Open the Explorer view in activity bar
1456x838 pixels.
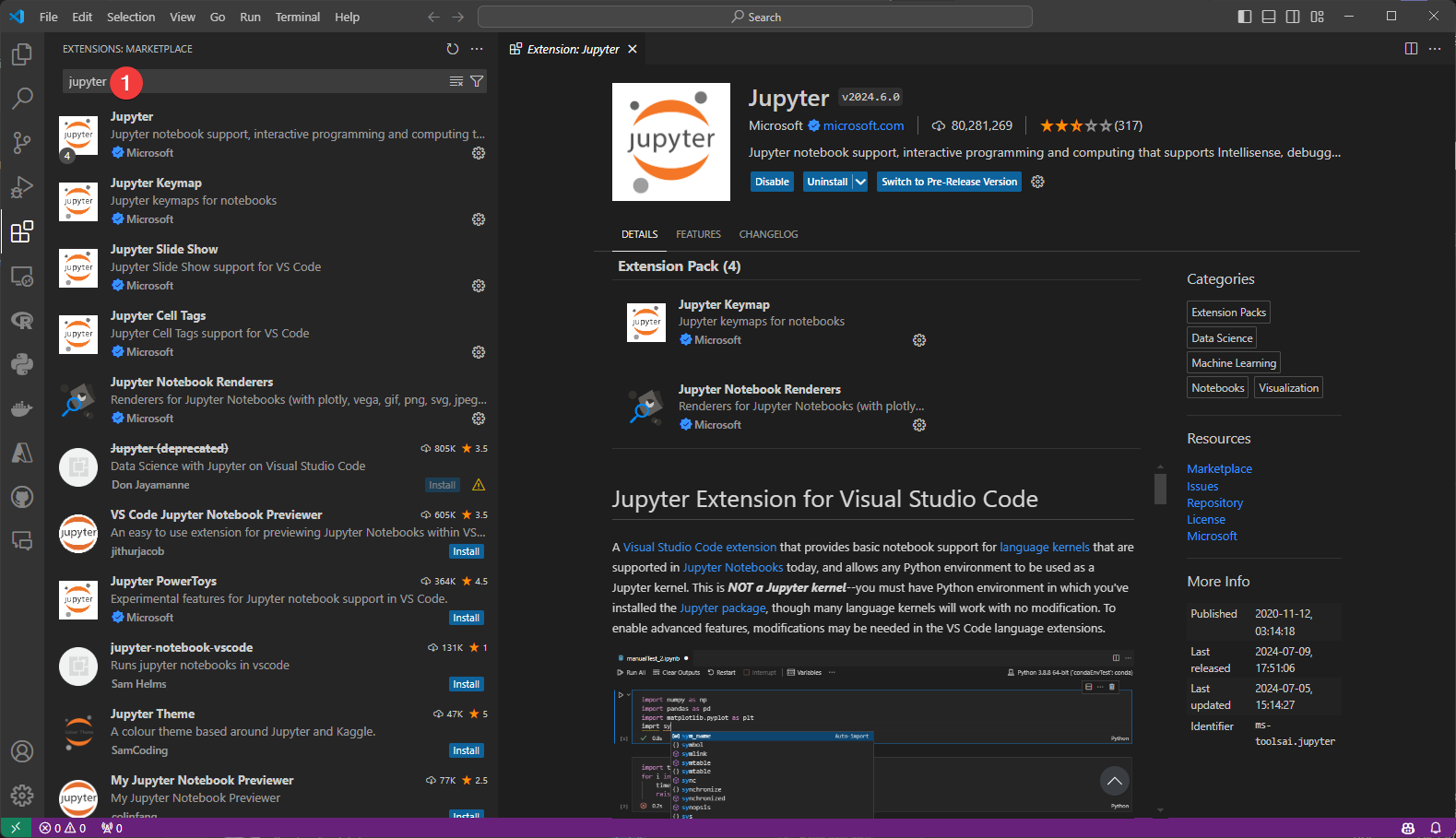(x=22, y=54)
